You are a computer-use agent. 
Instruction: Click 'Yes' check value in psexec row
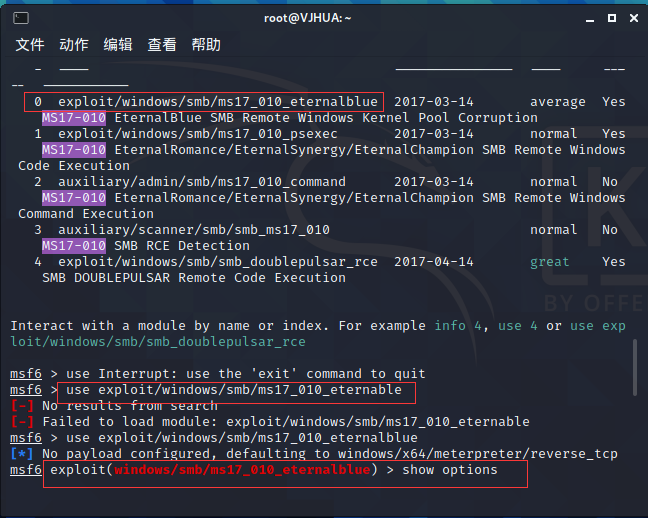click(614, 134)
